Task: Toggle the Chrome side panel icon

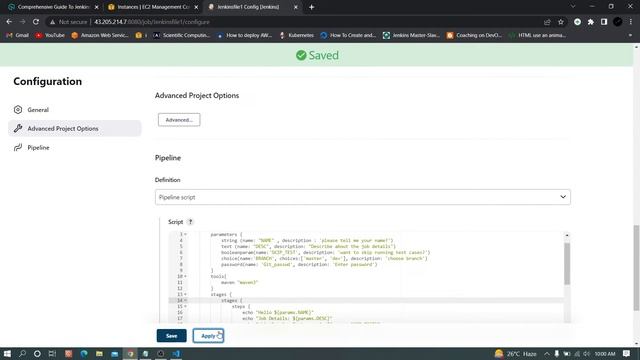Action: click(604, 22)
